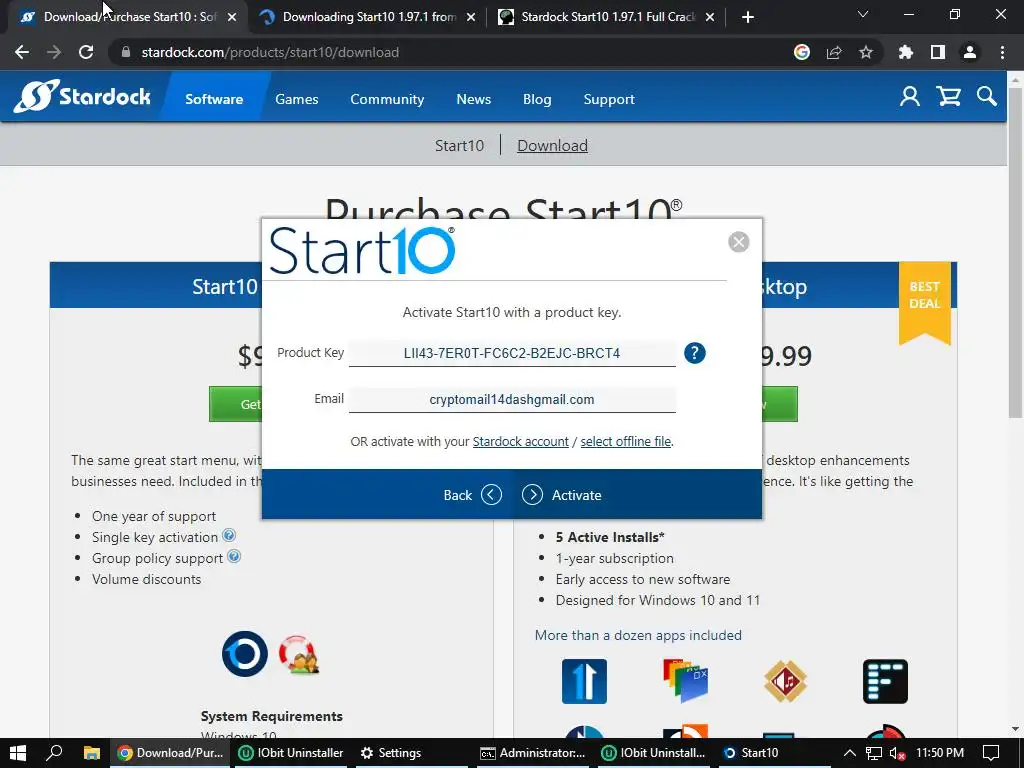Click the Back button in dialog

[x=473, y=495]
